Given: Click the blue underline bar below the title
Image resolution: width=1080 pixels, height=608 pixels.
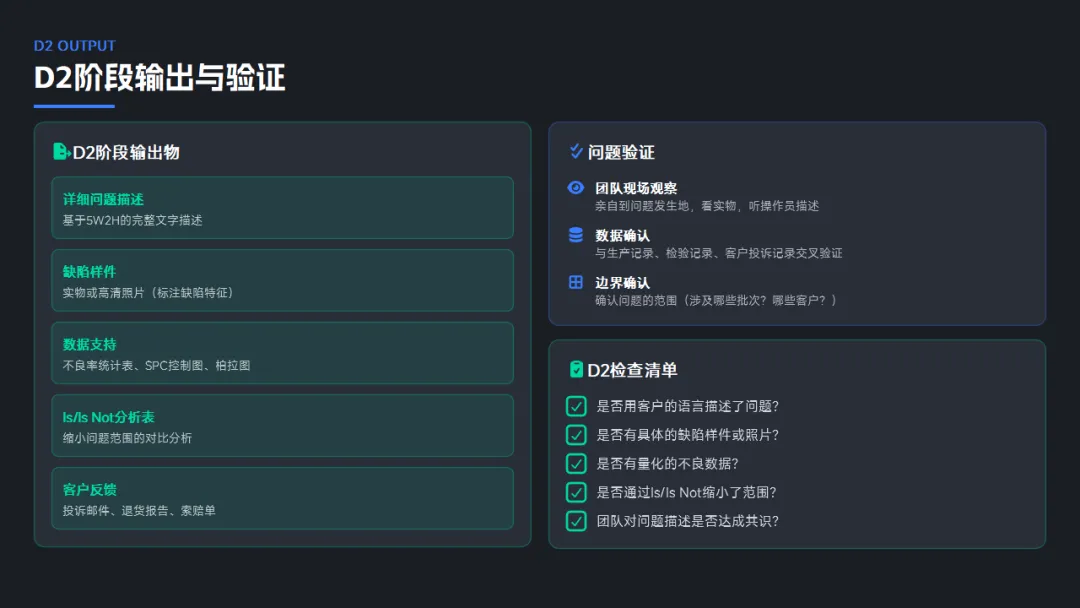Looking at the screenshot, I should (x=74, y=106).
